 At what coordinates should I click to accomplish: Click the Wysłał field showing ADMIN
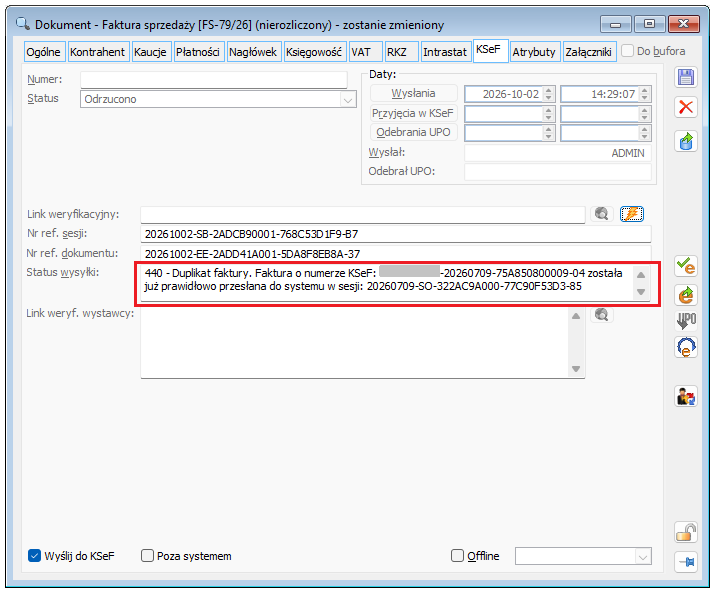pyautogui.click(x=557, y=153)
